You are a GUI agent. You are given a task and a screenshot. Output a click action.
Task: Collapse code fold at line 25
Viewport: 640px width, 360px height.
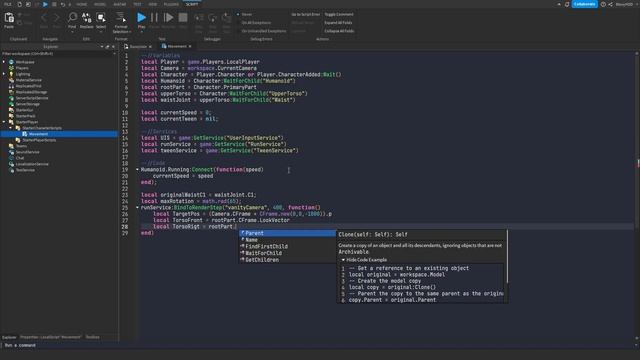[138, 207]
